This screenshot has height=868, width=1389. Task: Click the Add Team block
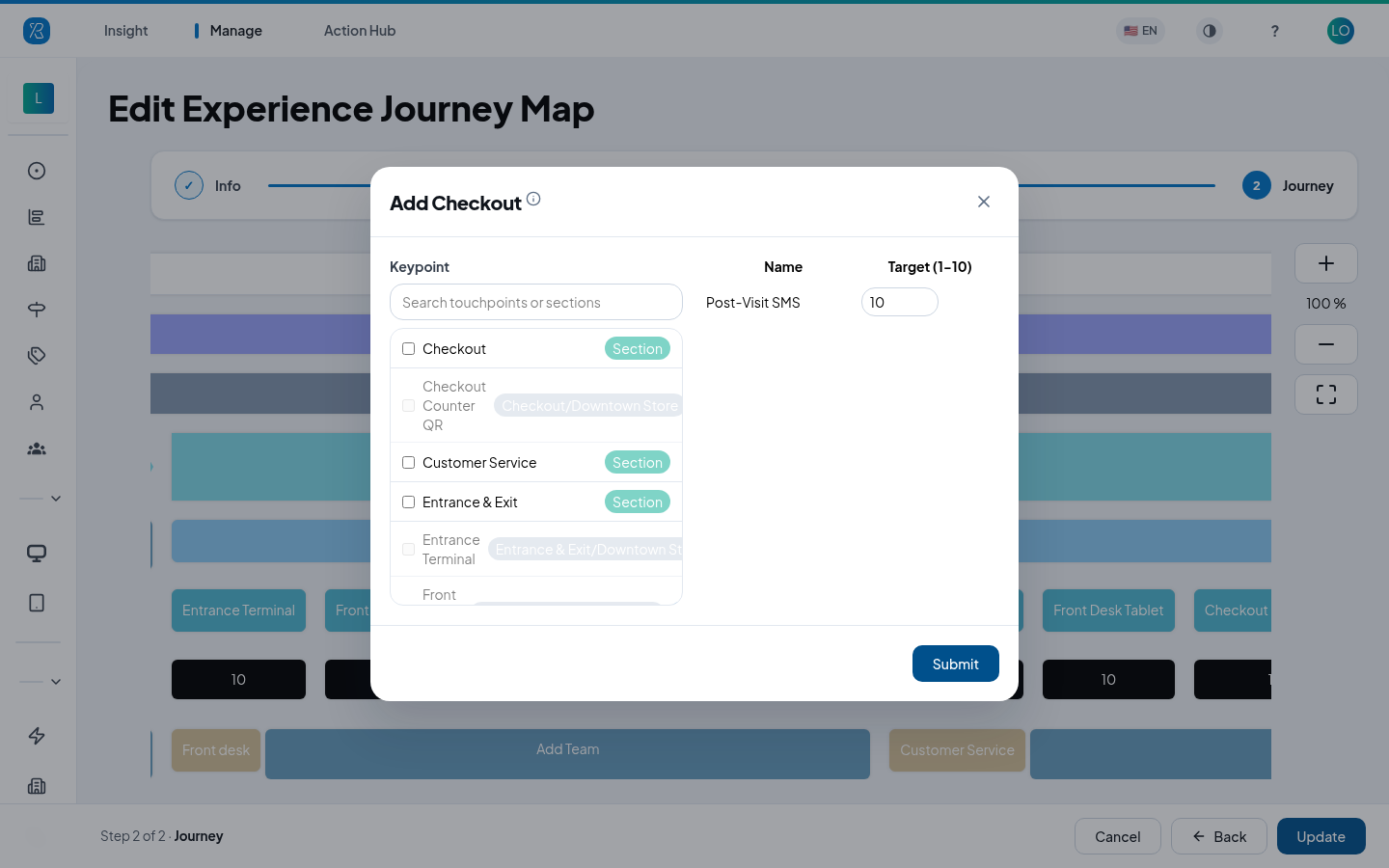568,753
